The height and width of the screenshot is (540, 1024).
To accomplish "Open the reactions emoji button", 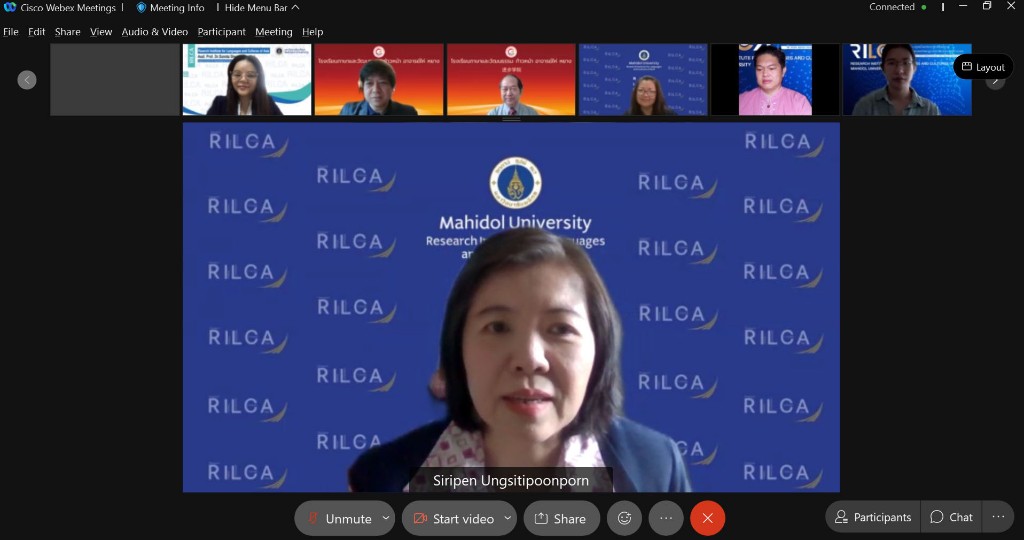I will [x=624, y=518].
